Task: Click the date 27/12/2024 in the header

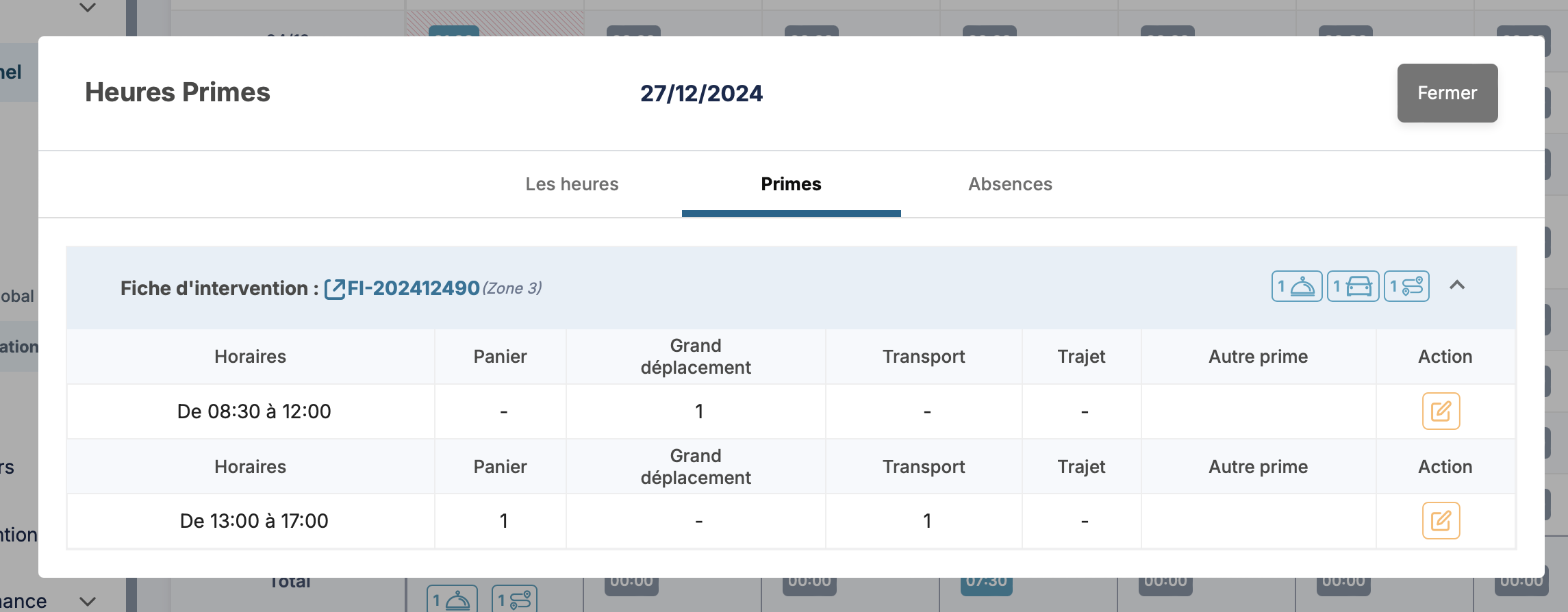Action: tap(701, 93)
